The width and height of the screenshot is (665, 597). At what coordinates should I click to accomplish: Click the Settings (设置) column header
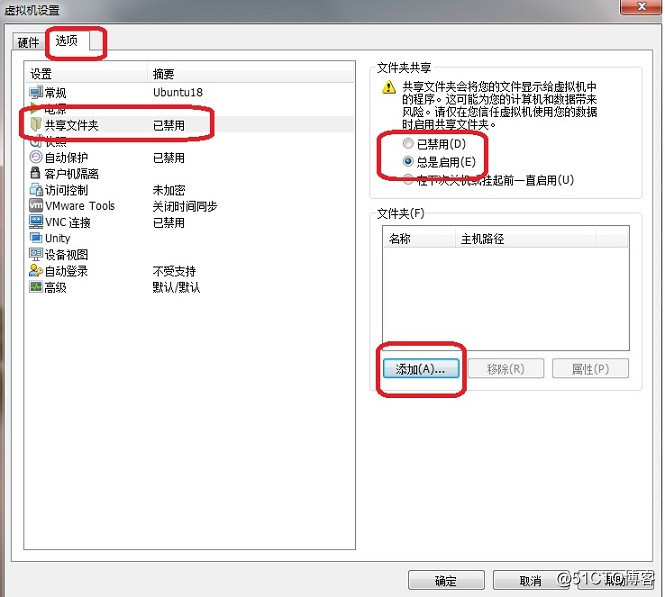(86, 74)
